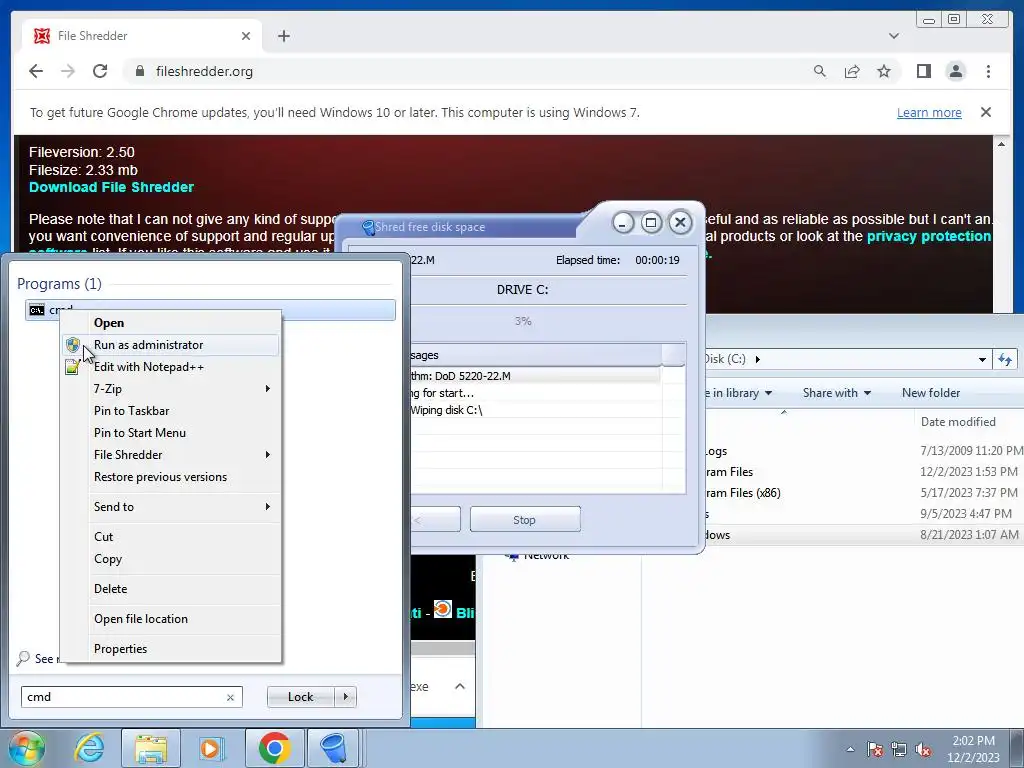Switch to Chrome on taskbar

click(x=274, y=748)
